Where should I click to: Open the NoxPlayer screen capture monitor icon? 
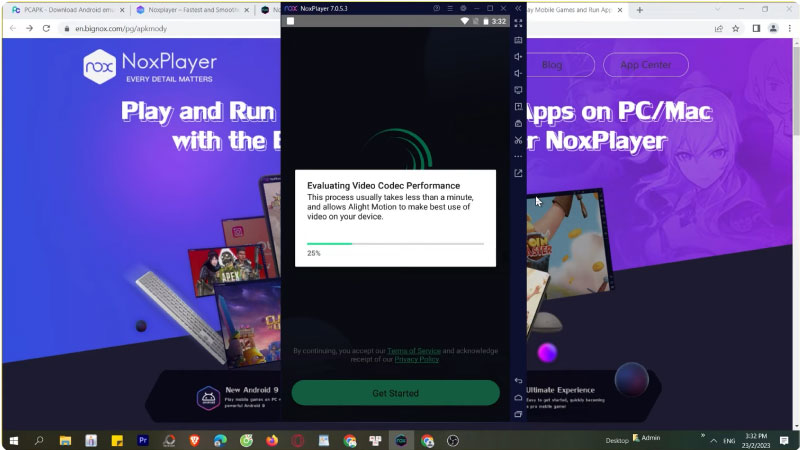tap(518, 90)
